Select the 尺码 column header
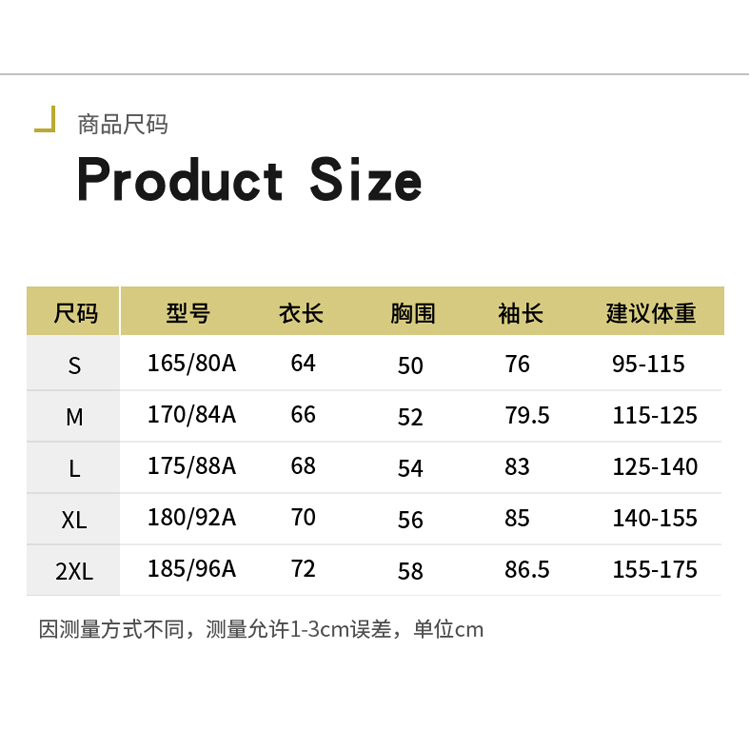Screen dimensions: 750x750 (x=75, y=313)
